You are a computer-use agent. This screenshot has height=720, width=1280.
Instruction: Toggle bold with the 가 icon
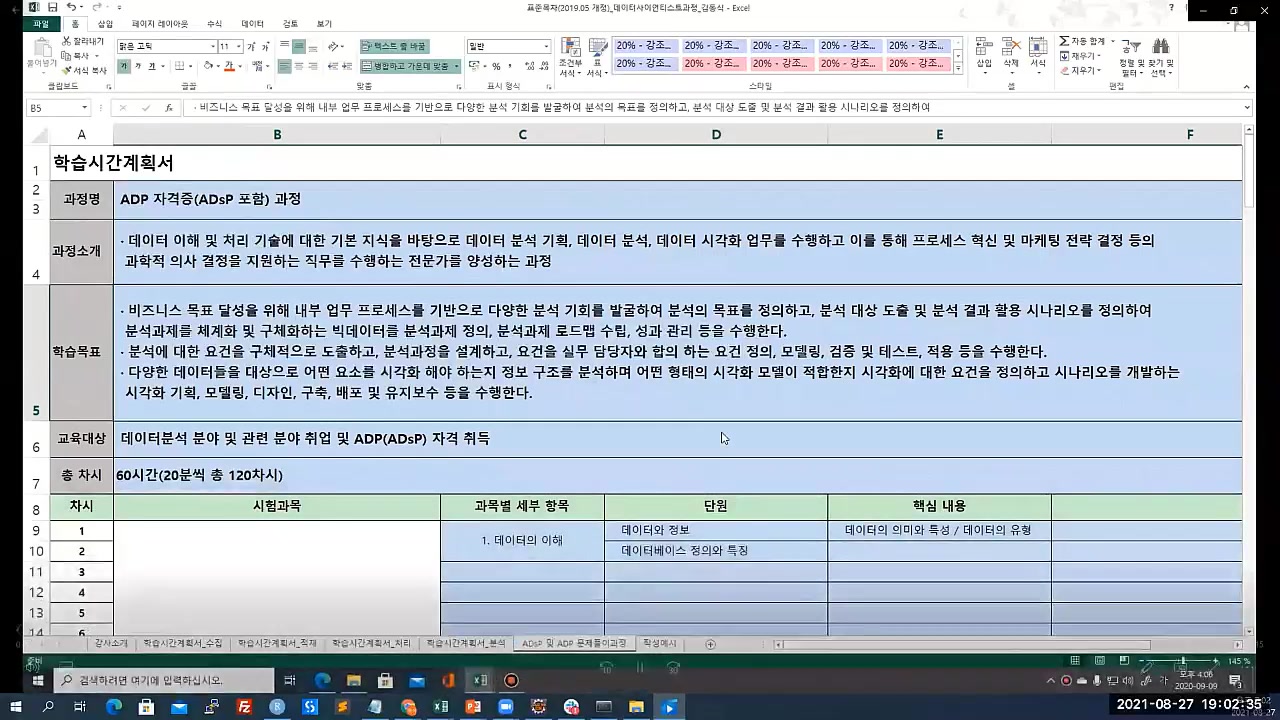(125, 67)
